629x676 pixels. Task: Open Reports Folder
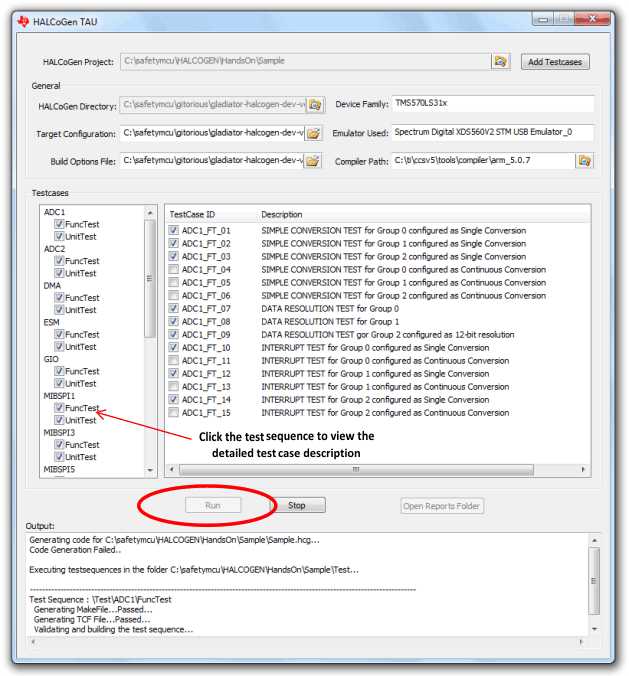point(441,506)
